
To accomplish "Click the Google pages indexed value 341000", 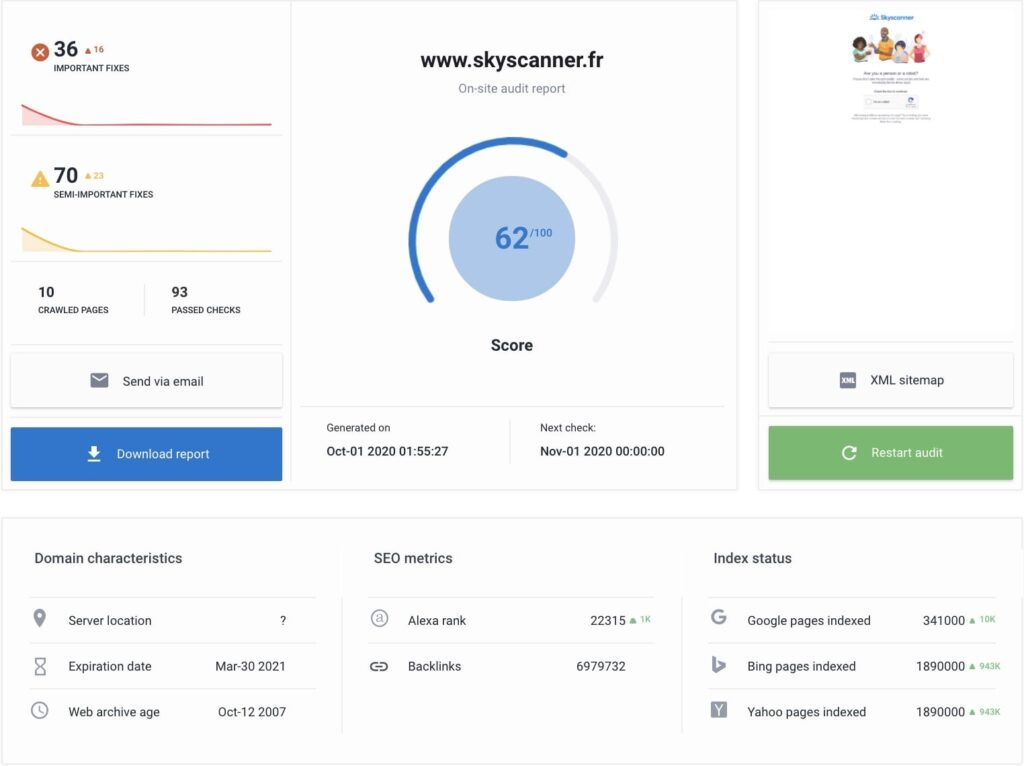I will [944, 620].
